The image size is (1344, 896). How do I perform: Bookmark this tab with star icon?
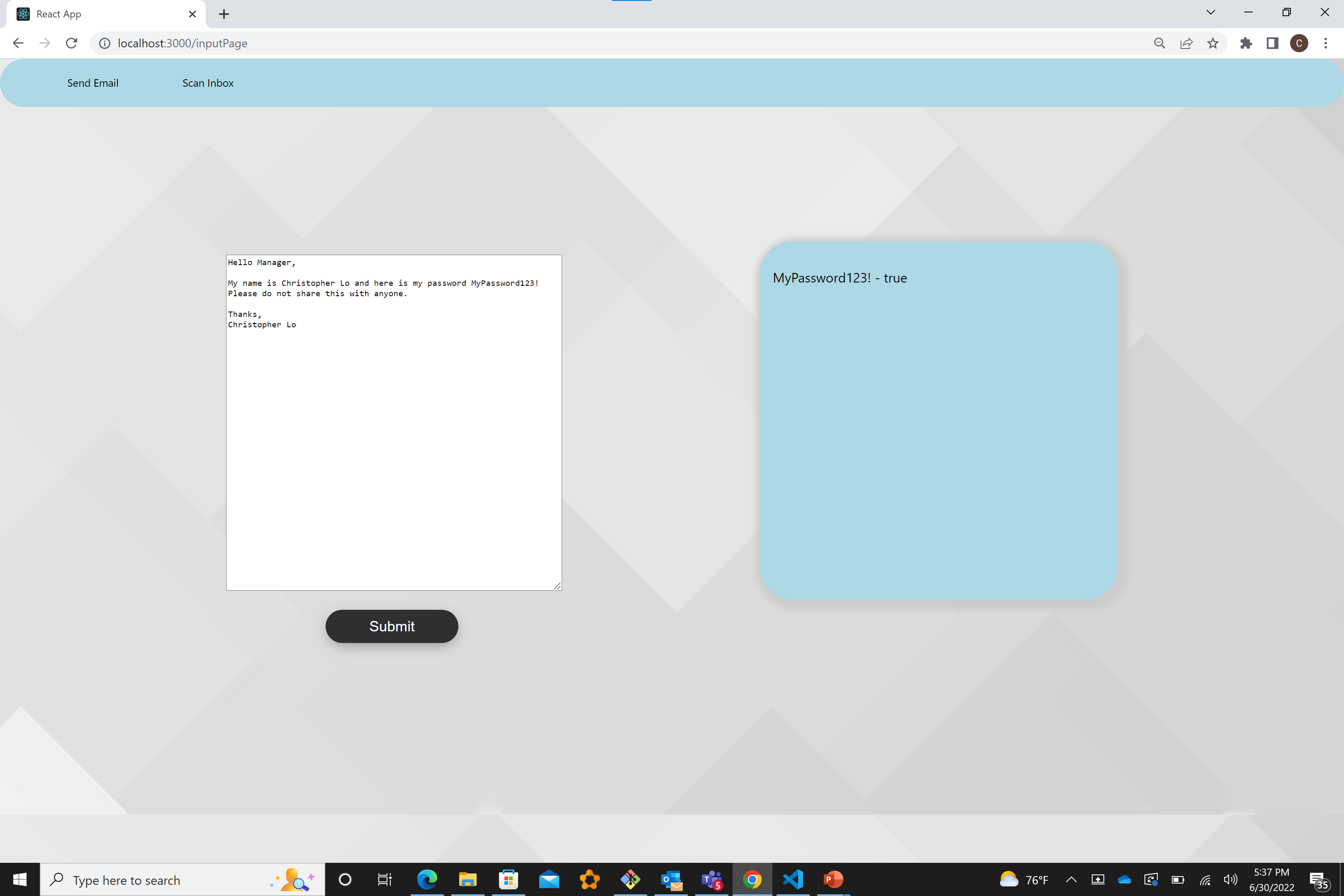coord(1213,44)
